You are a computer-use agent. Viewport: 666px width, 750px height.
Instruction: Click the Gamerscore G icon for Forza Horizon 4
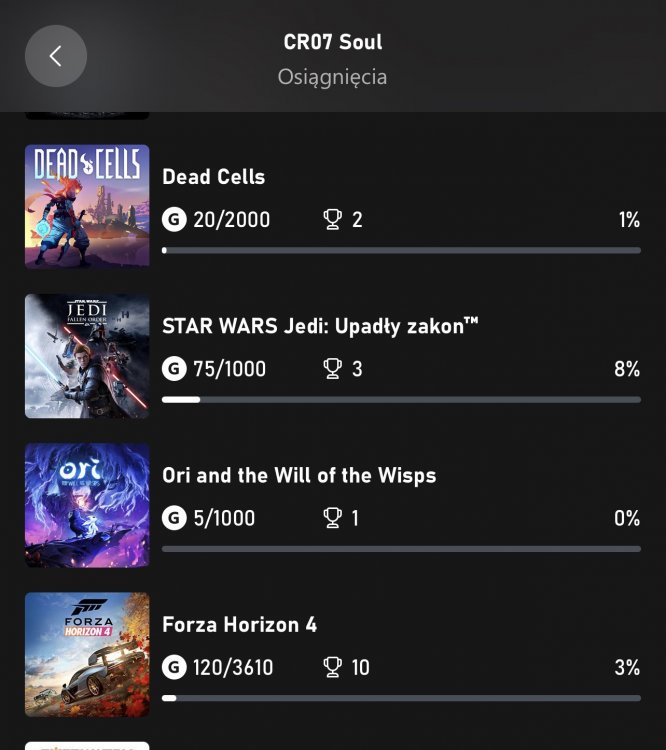tap(174, 667)
